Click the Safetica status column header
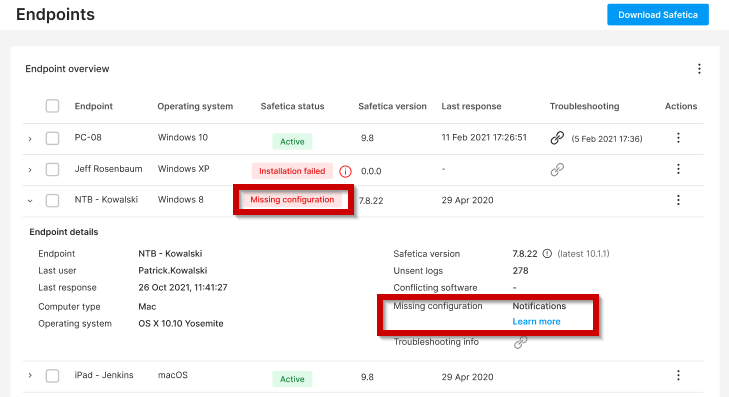The width and height of the screenshot is (729, 397). point(292,106)
